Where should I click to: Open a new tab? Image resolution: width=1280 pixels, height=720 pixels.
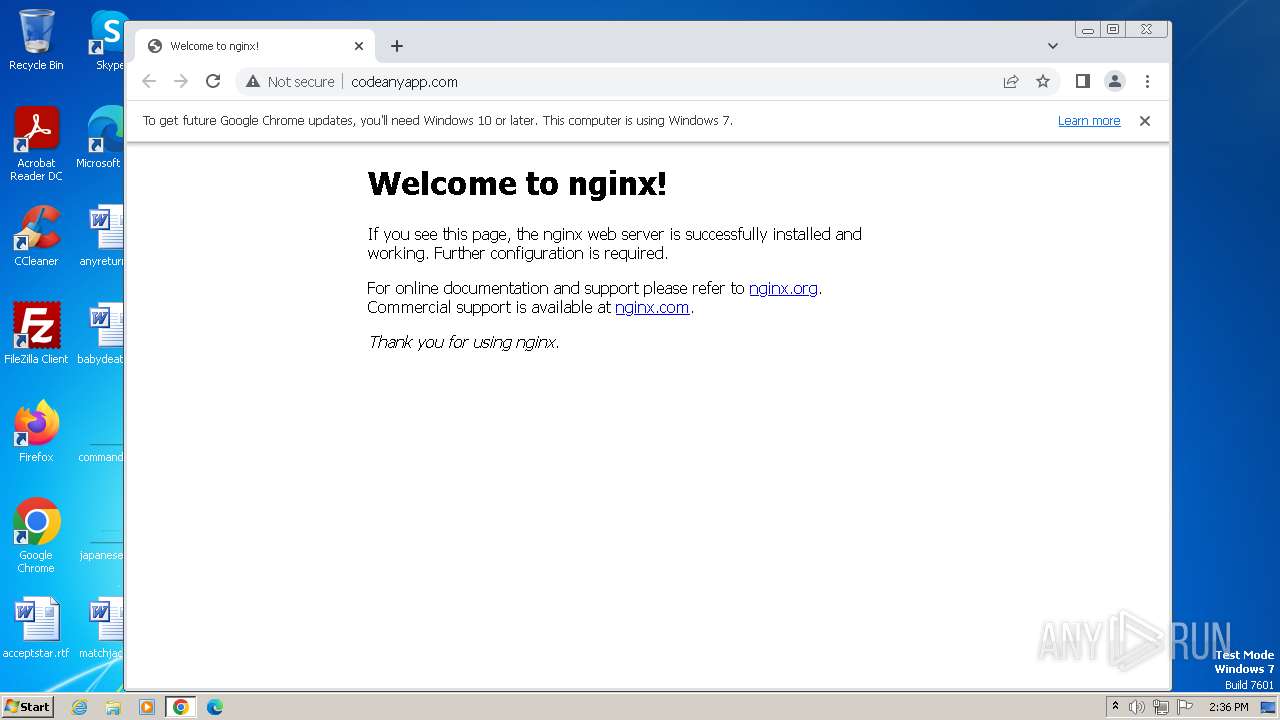(x=397, y=46)
